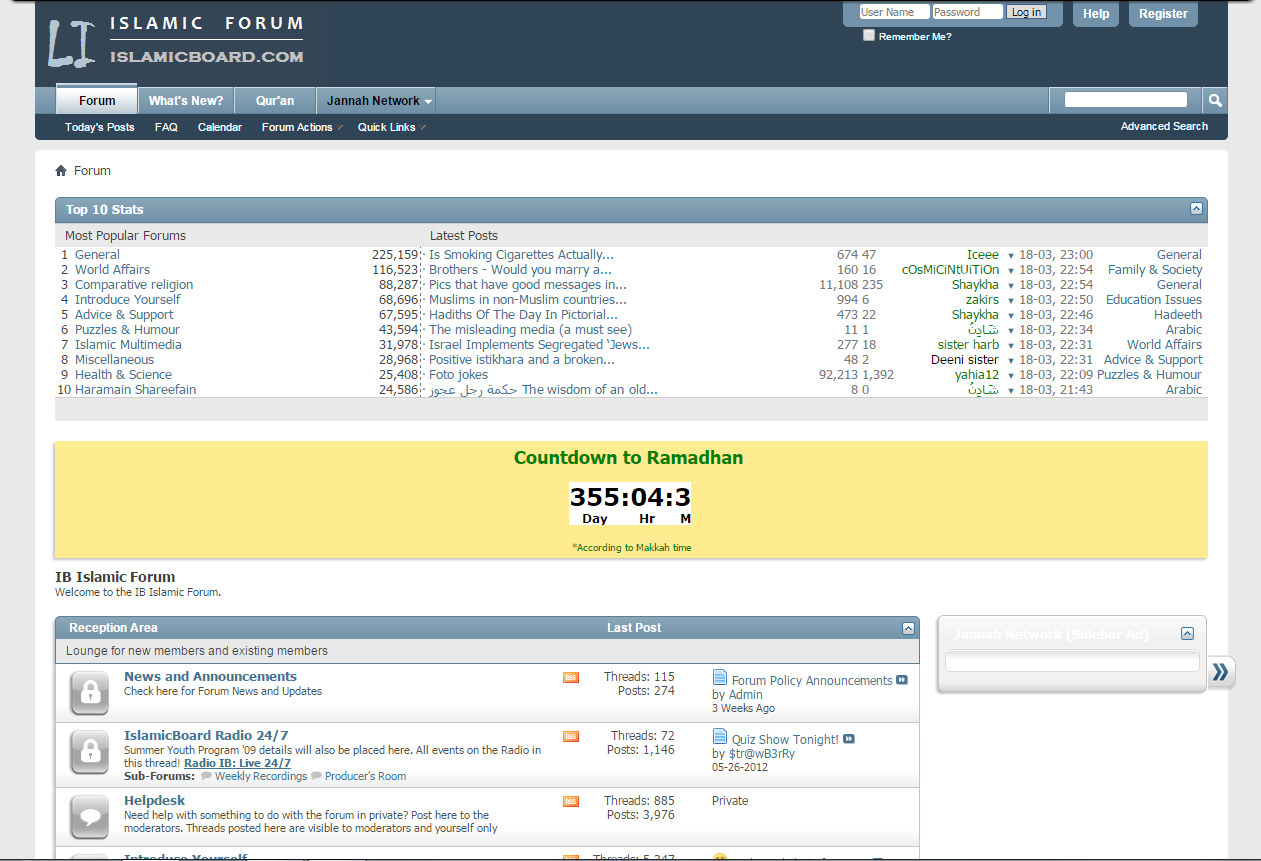Open World Affairs in popular forums list
Image resolution: width=1261 pixels, height=861 pixels.
(x=113, y=270)
